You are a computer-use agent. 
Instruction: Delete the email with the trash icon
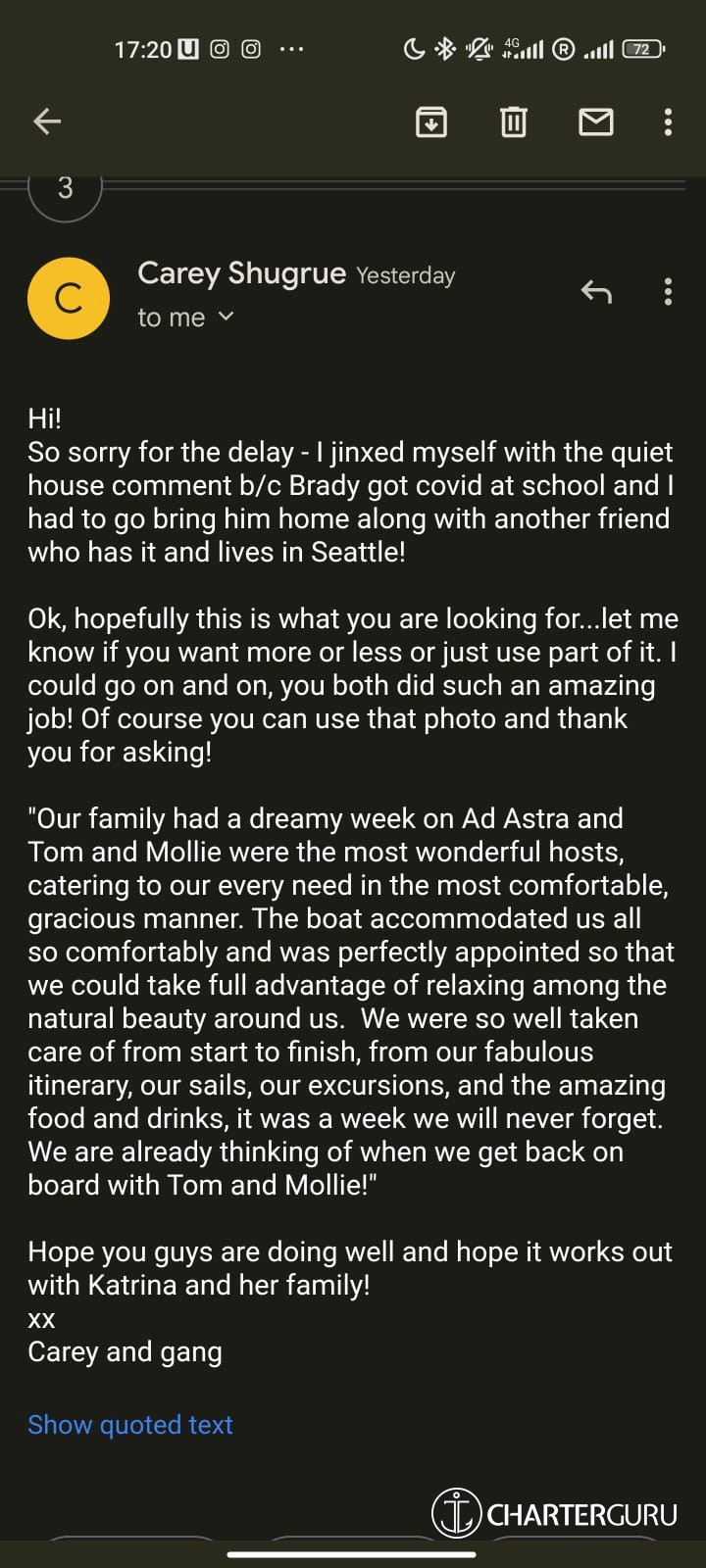tap(514, 122)
